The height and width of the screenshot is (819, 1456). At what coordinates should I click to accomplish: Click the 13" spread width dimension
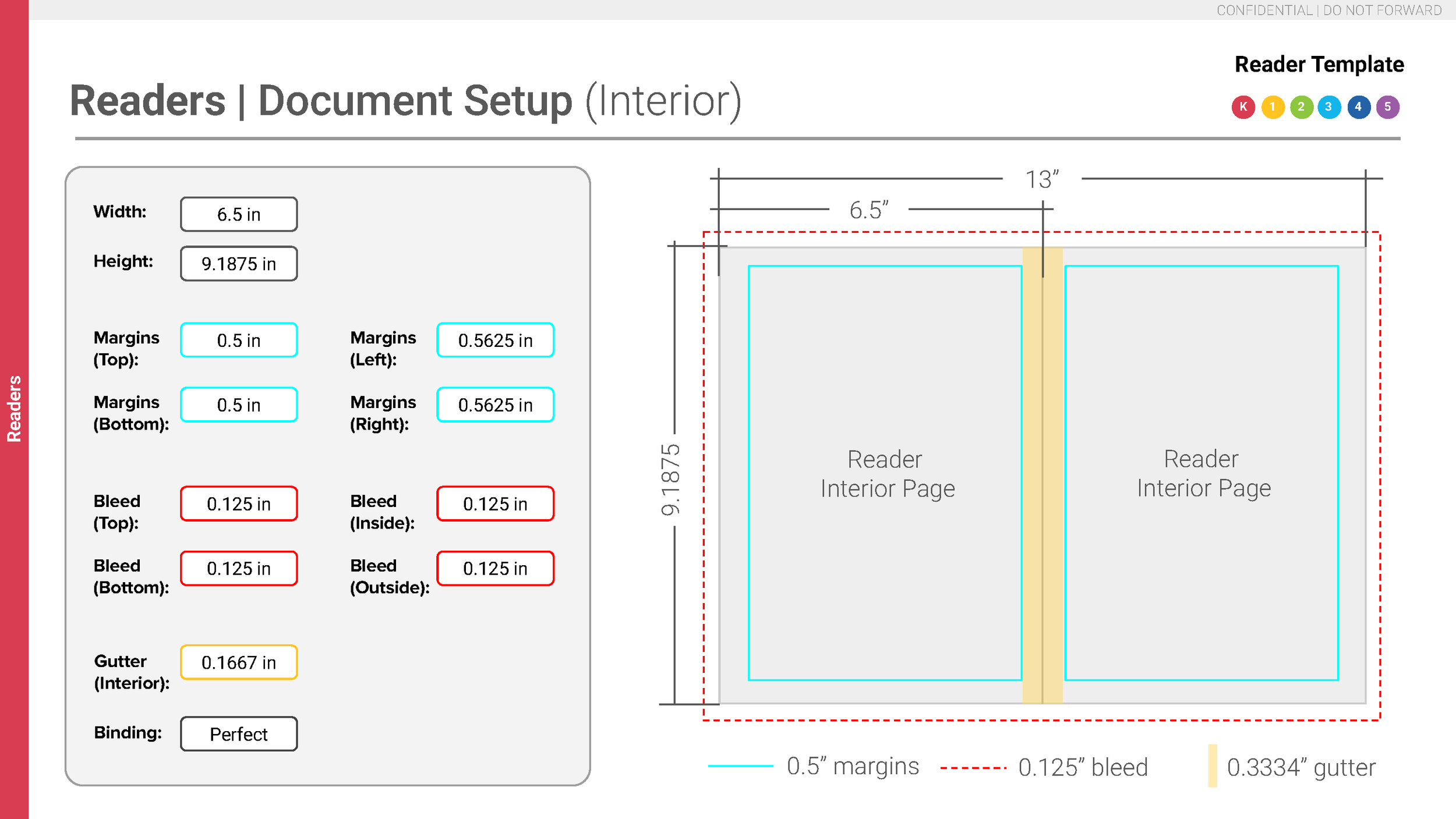point(1042,179)
